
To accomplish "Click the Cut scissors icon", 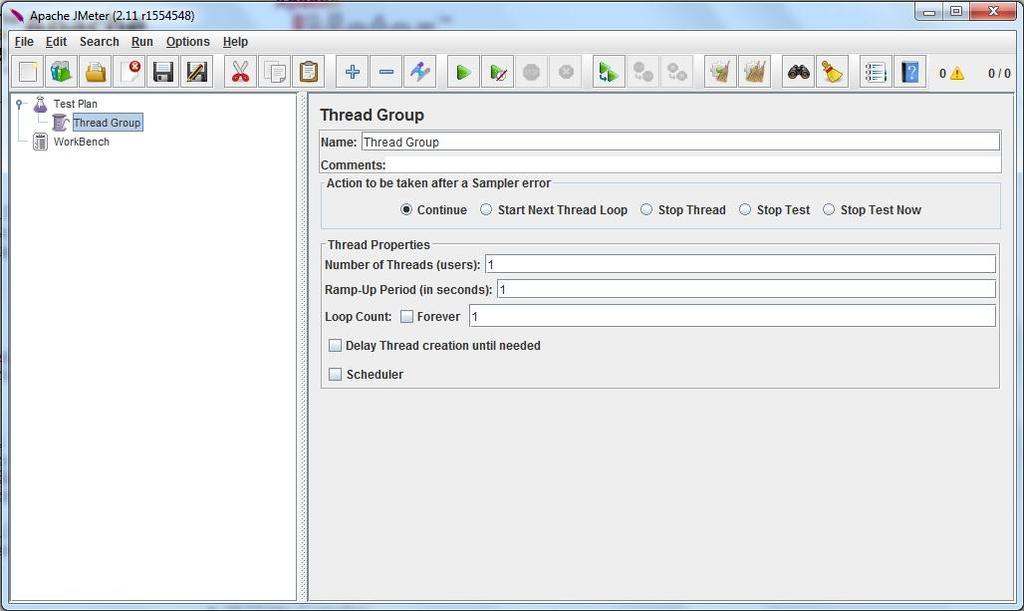I will pos(240,72).
